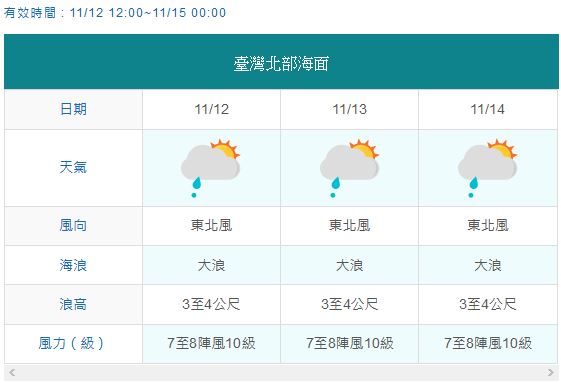
Task: Select the 11/14 date cell
Action: pos(488,109)
